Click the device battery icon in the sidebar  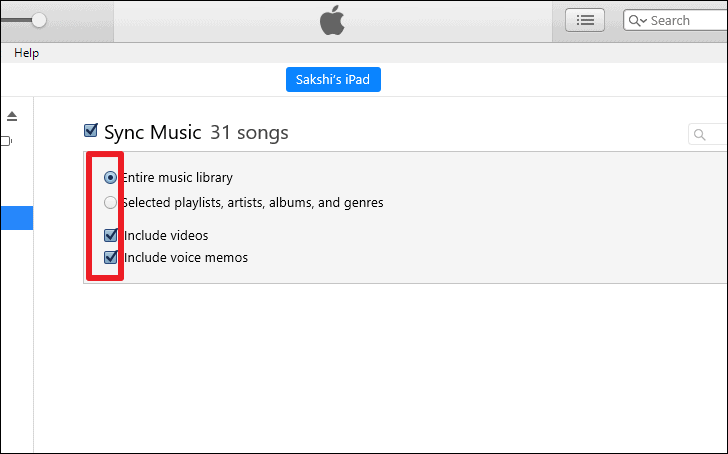(x=6, y=141)
